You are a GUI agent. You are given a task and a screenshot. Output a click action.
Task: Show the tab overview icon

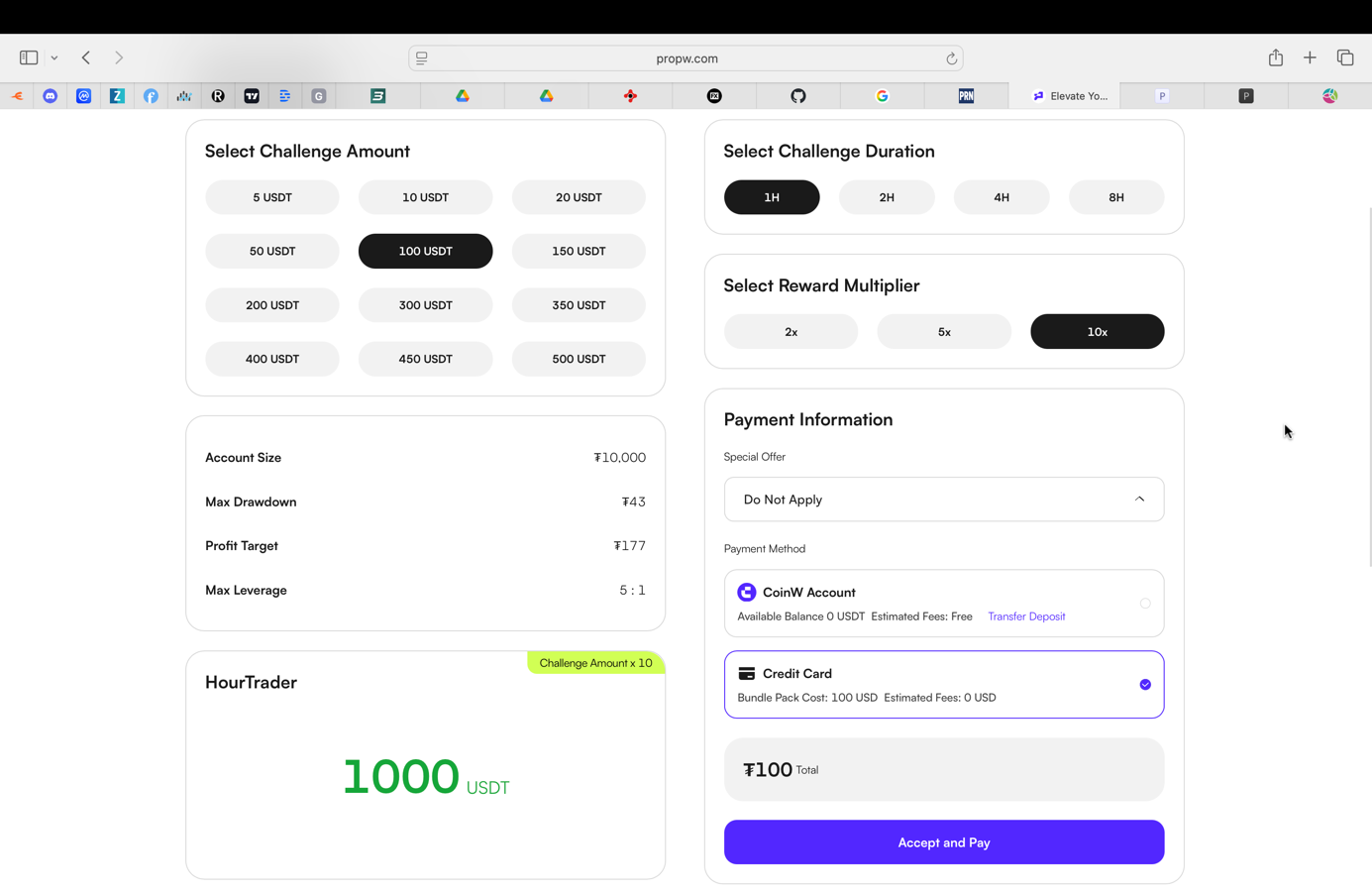tap(1344, 57)
